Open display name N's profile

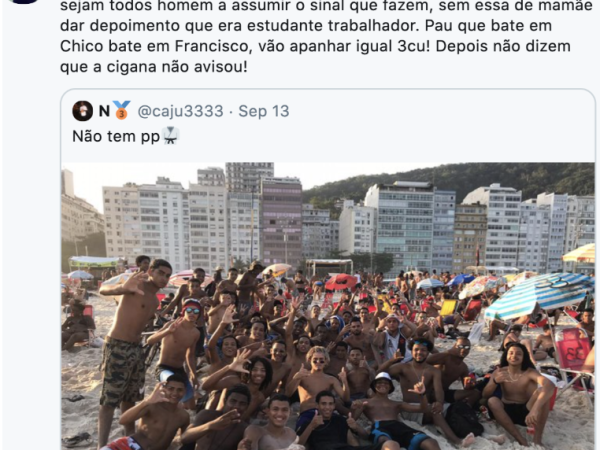click(x=104, y=111)
